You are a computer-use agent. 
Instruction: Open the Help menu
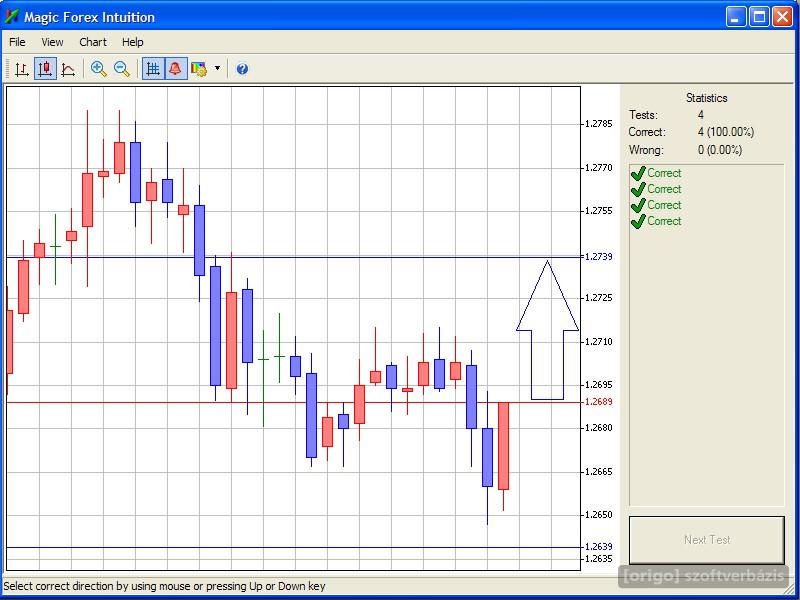tap(133, 42)
